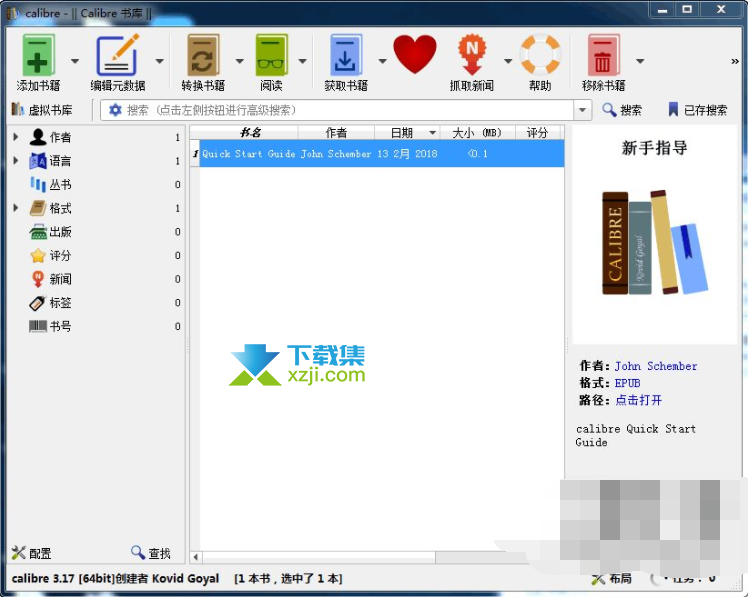Open Convert books dropdown arrow

tap(239, 61)
